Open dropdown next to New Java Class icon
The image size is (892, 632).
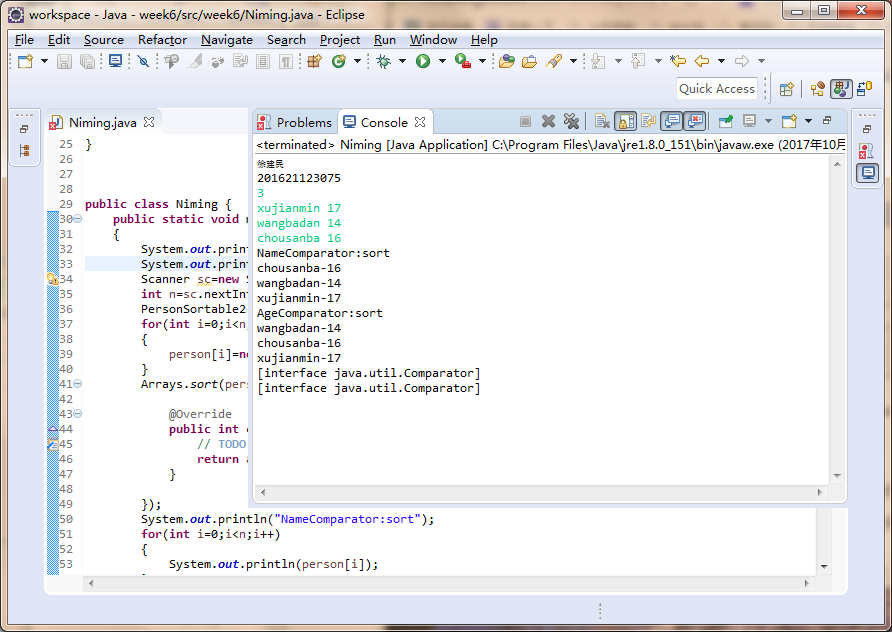click(357, 61)
